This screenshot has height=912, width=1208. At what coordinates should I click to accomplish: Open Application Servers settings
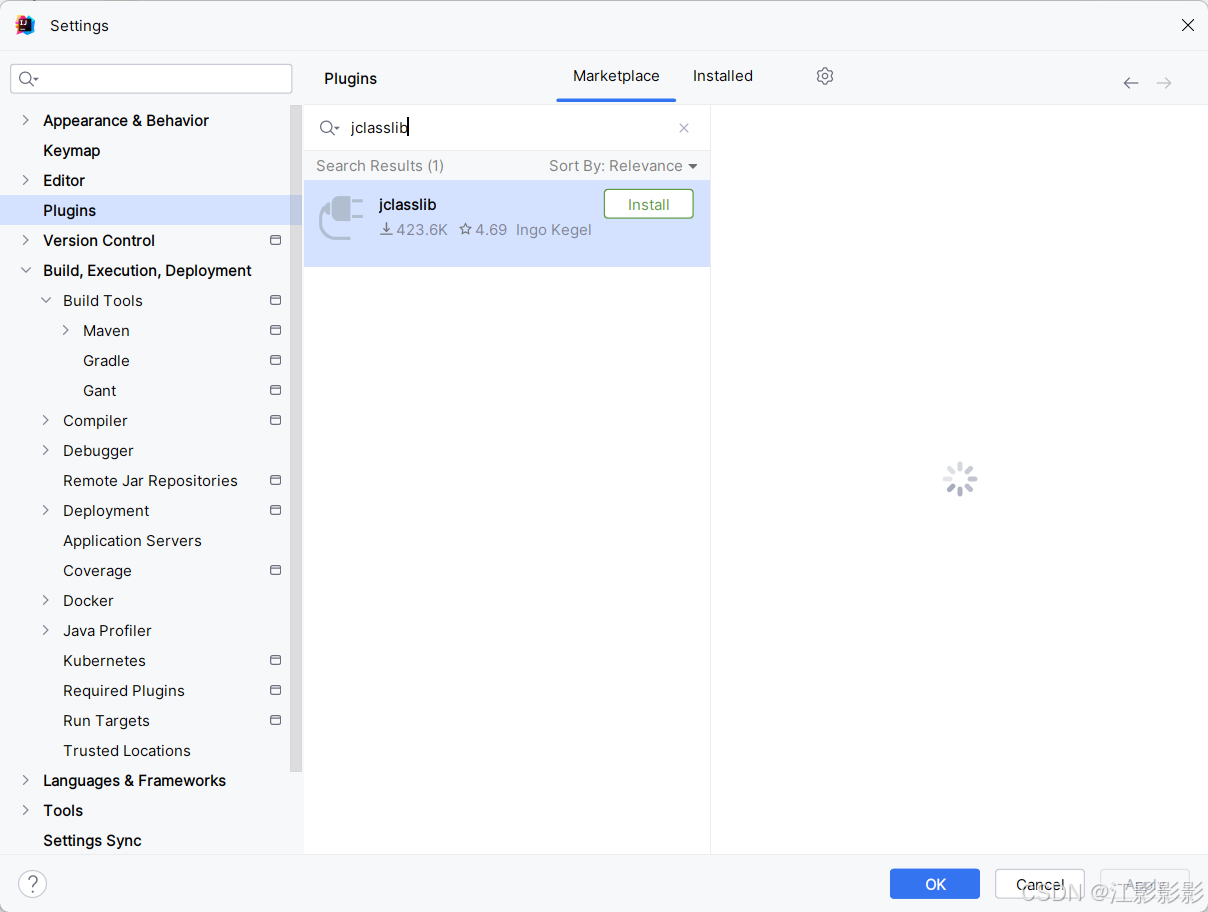pos(132,540)
